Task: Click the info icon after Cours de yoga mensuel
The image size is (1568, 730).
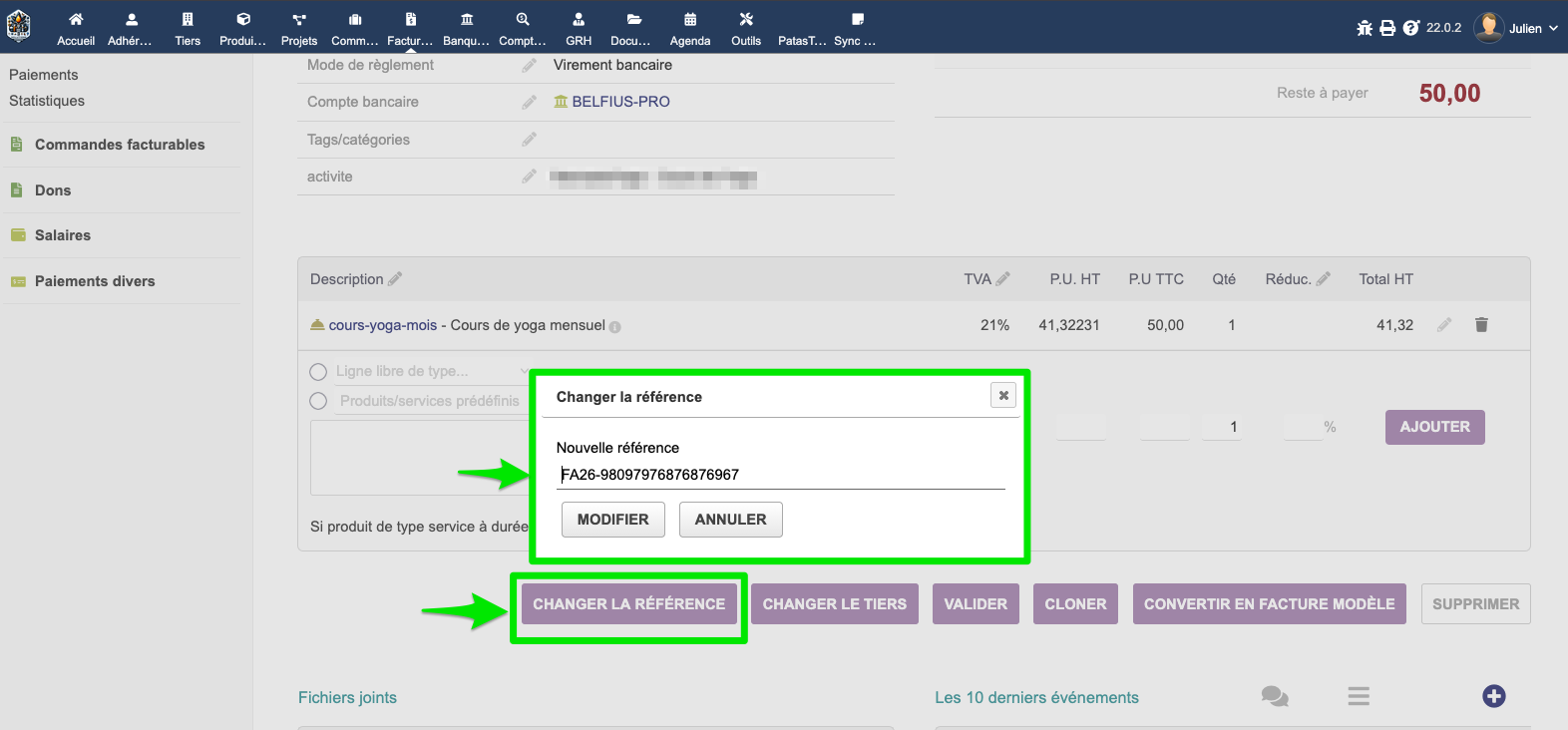Action: pos(614,327)
